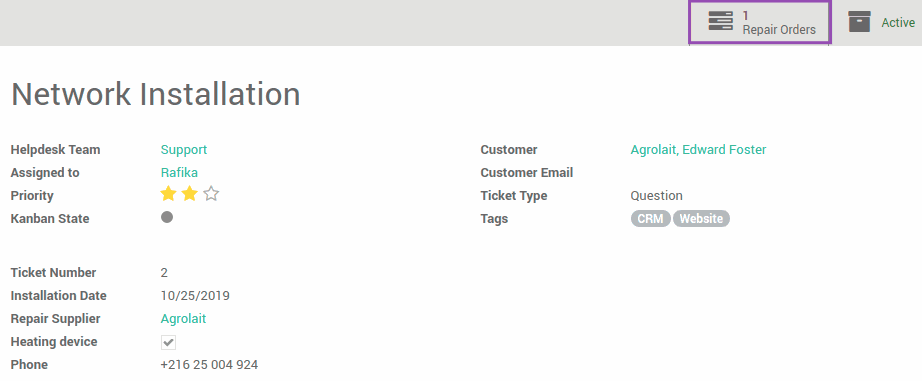Click the Active status label
The width and height of the screenshot is (922, 381).
[898, 22]
